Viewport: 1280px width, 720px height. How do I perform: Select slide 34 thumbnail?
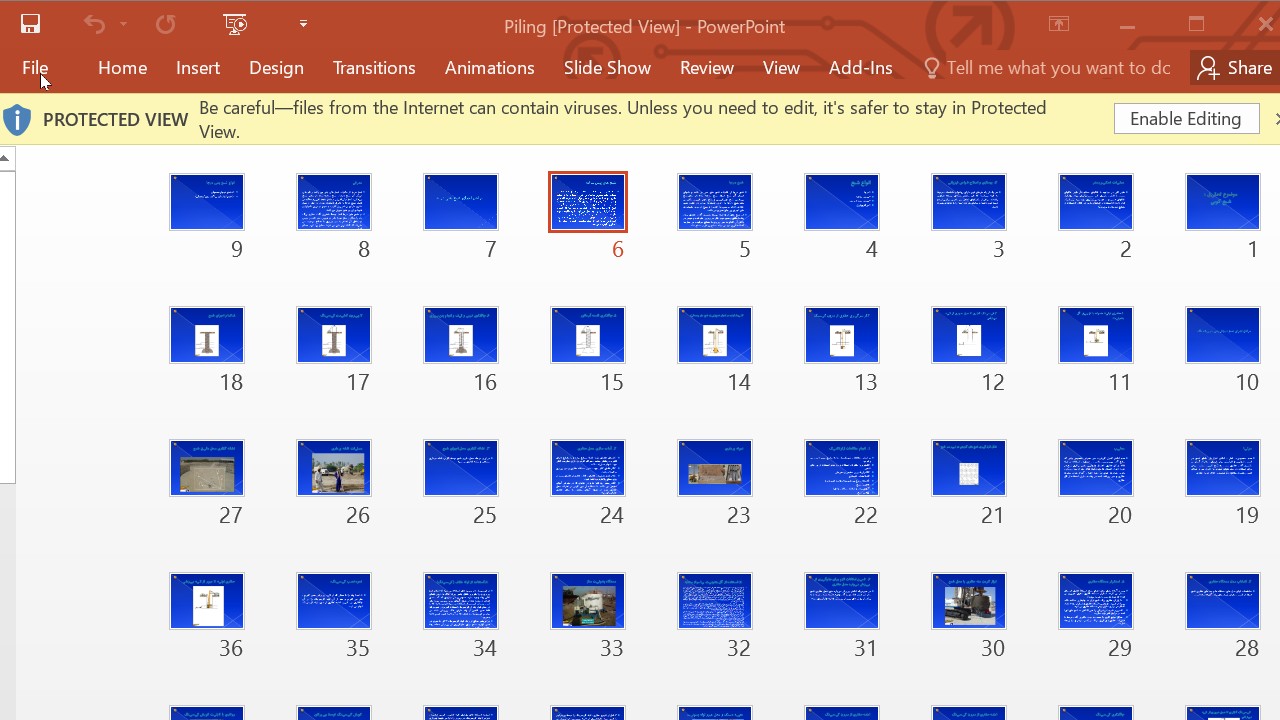point(461,601)
